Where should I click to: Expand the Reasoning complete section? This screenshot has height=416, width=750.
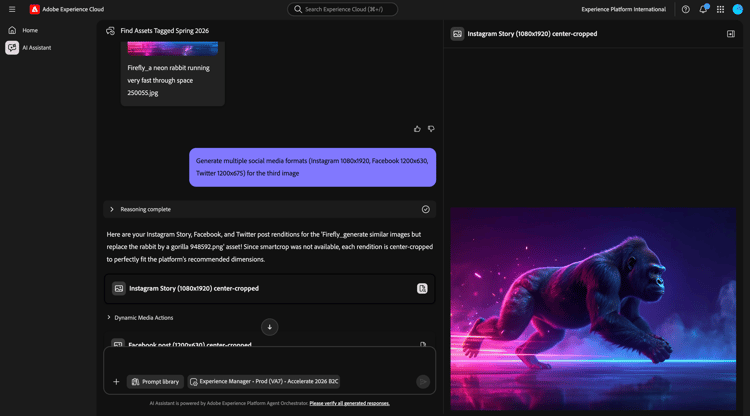pos(112,209)
